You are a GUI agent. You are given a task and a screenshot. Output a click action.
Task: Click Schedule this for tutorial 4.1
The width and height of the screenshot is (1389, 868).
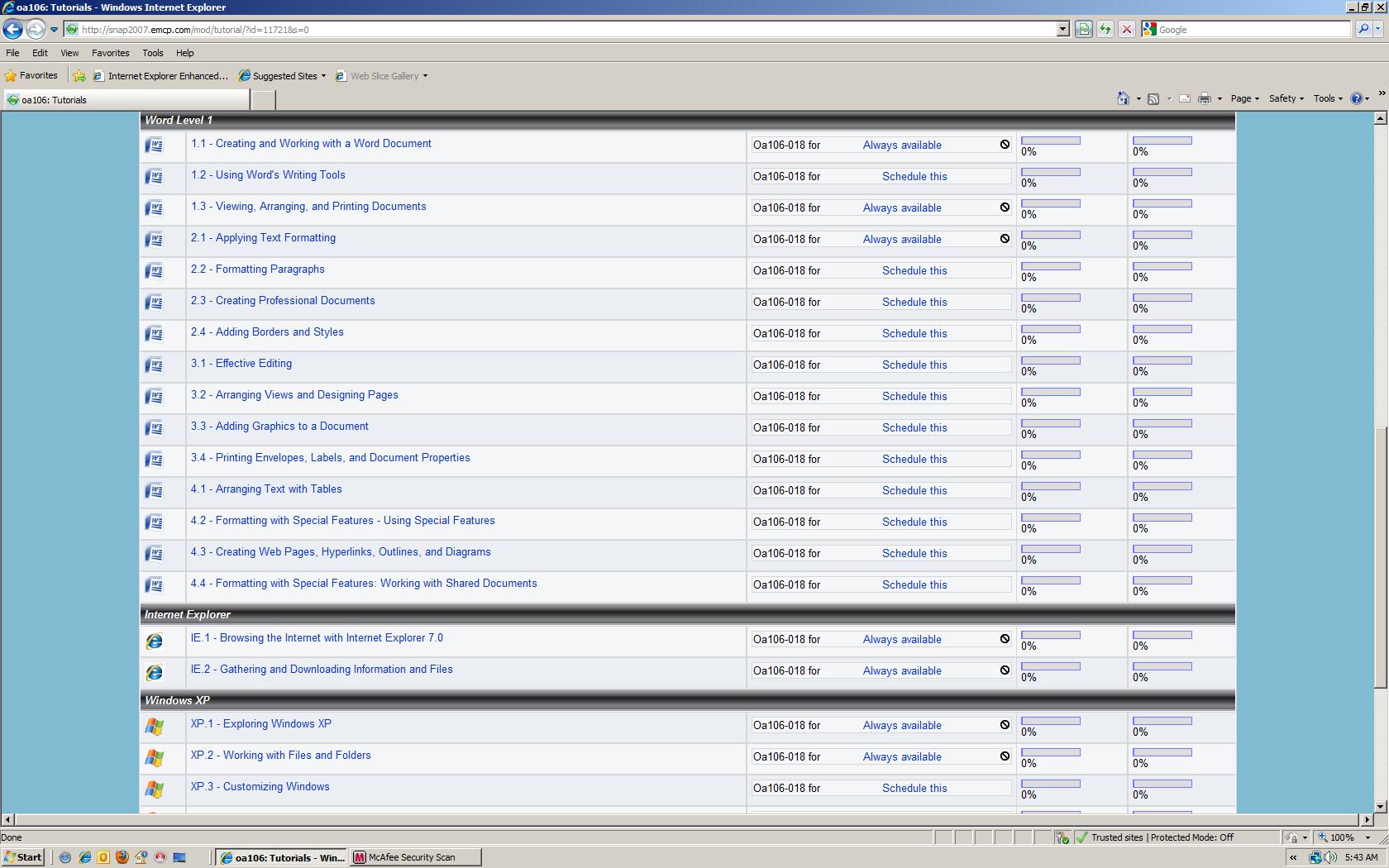coord(914,490)
